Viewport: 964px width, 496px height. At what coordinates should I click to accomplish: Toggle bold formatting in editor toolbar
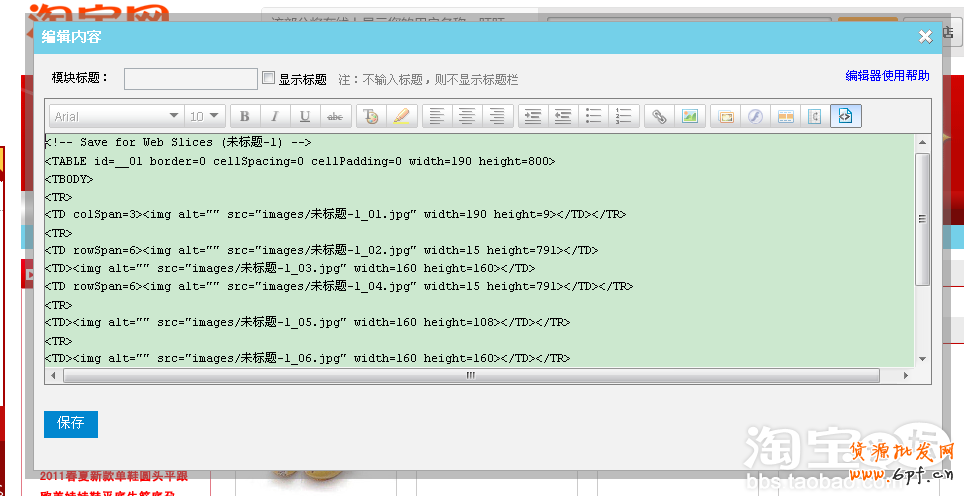click(244, 116)
